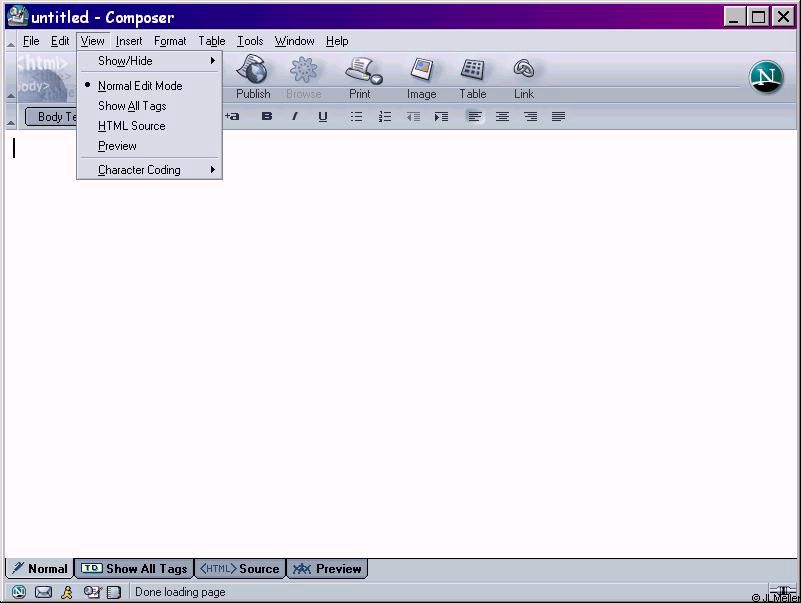This screenshot has height=603, width=801.
Task: Indent the paragraph with the increase indent icon
Action: click(441, 117)
